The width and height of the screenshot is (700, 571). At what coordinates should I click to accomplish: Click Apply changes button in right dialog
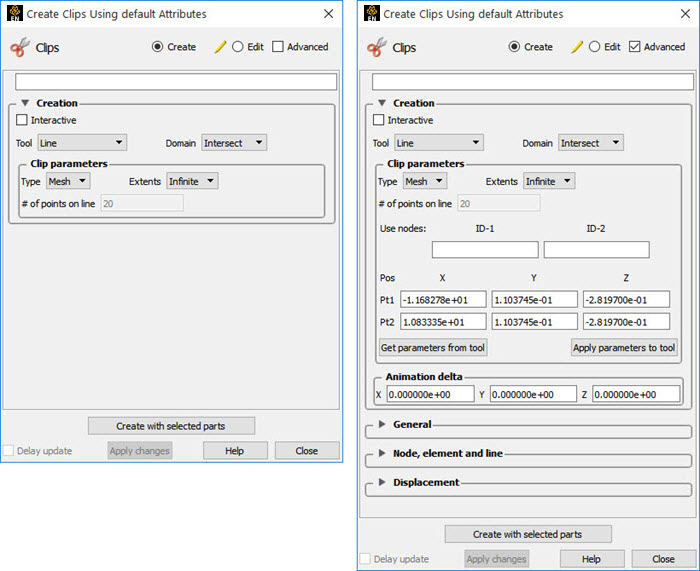click(x=496, y=558)
